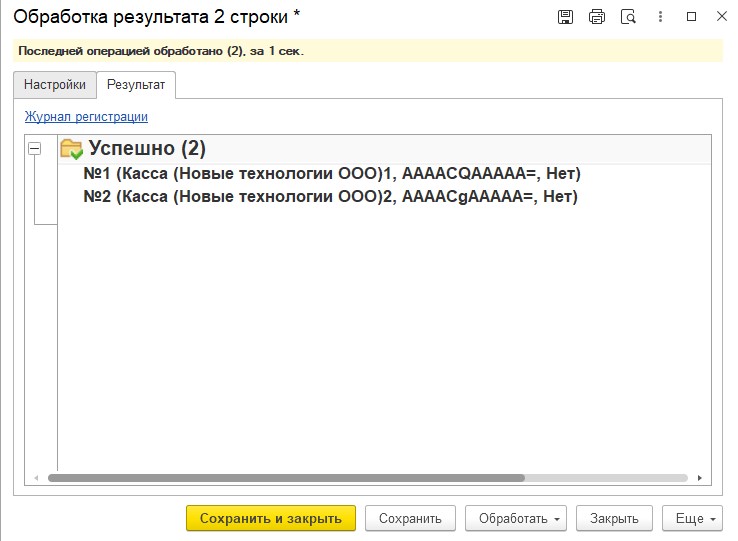The width and height of the screenshot is (738, 541).
Task: Click the horizontal scrollbar thumb
Action: click(x=286, y=478)
